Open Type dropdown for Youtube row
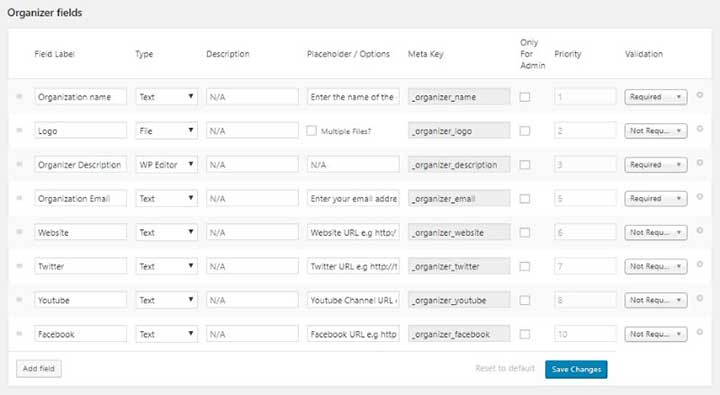Screen dimensions: 720x395 pyautogui.click(x=167, y=300)
